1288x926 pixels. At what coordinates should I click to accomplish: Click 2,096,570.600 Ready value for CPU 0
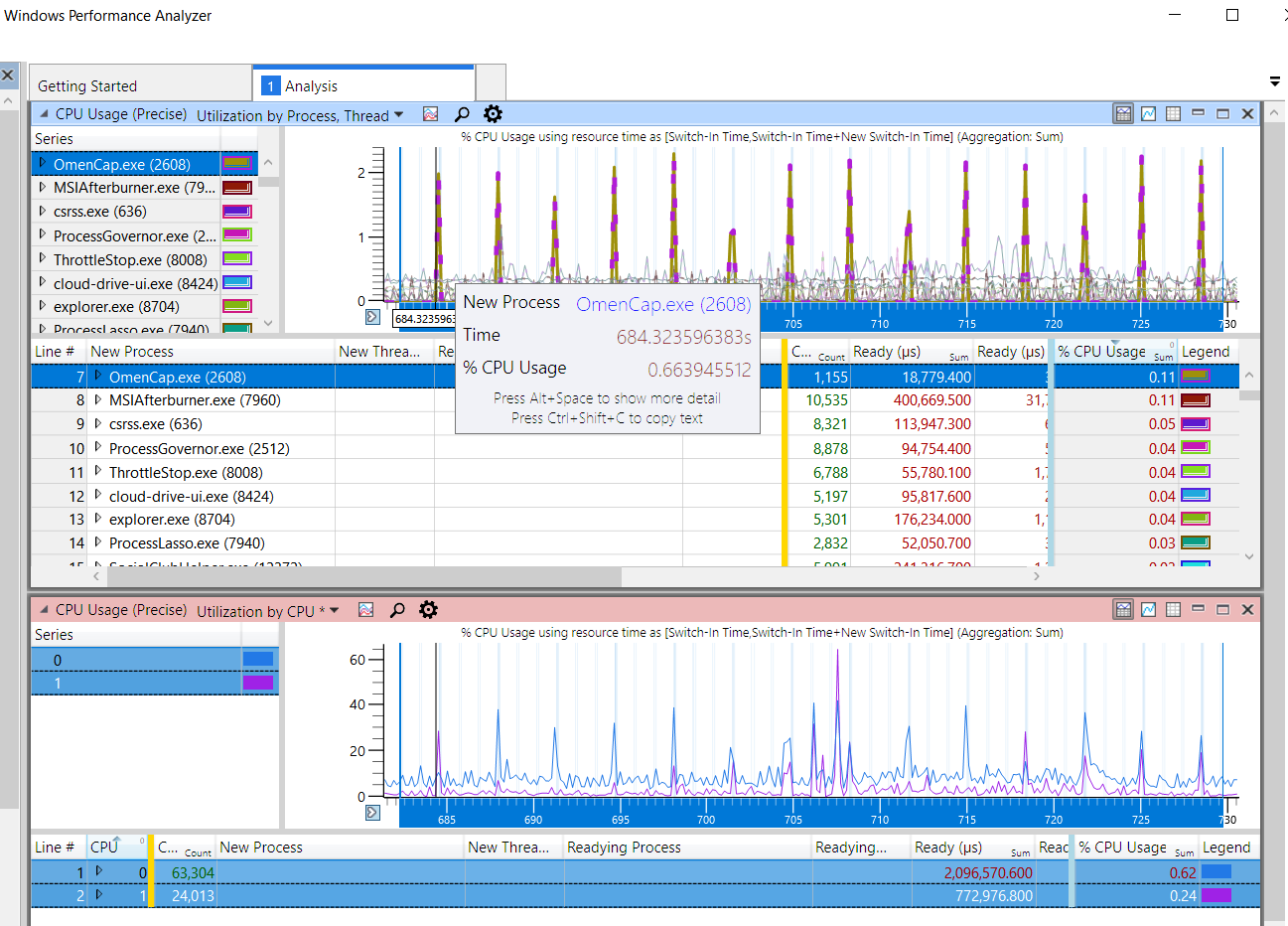[988, 872]
